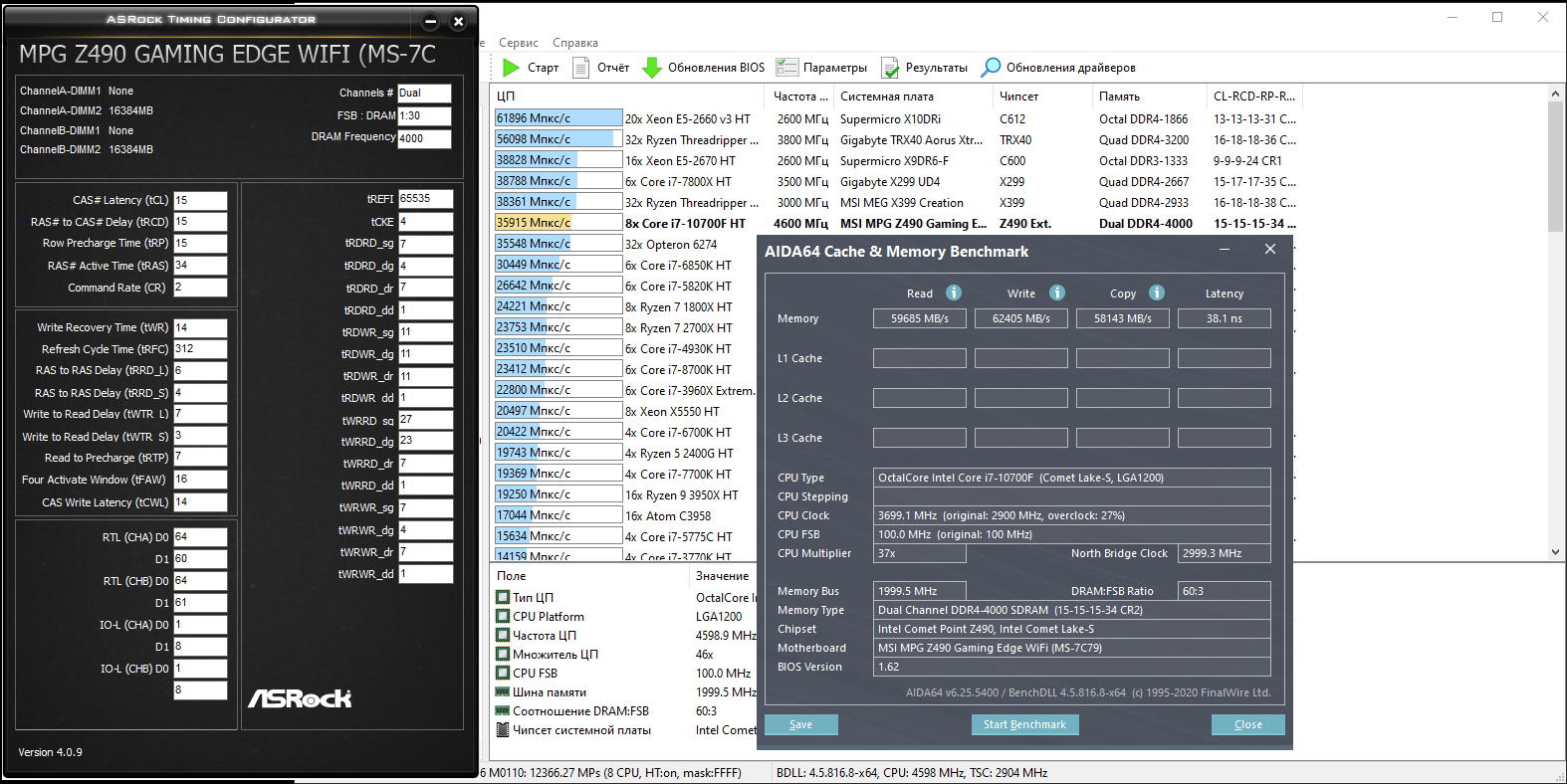1567x784 pixels.
Task: Click the Command Rate (CR) field
Action: 200,288
